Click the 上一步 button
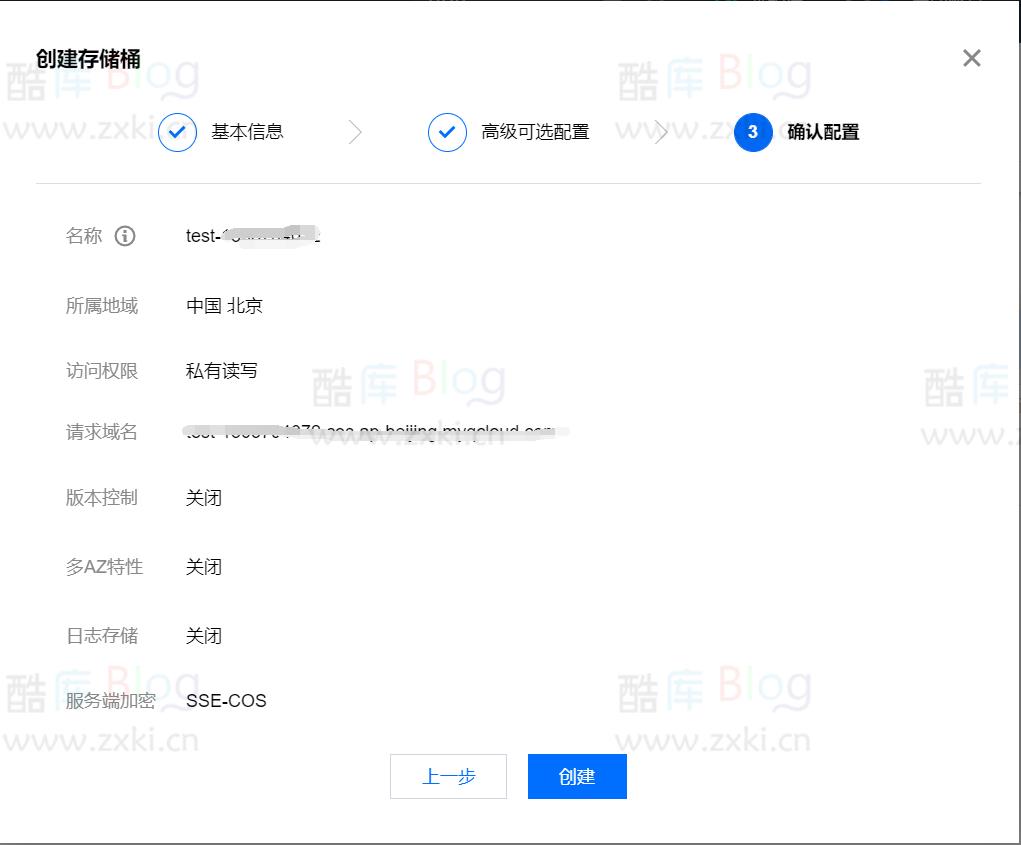 448,776
